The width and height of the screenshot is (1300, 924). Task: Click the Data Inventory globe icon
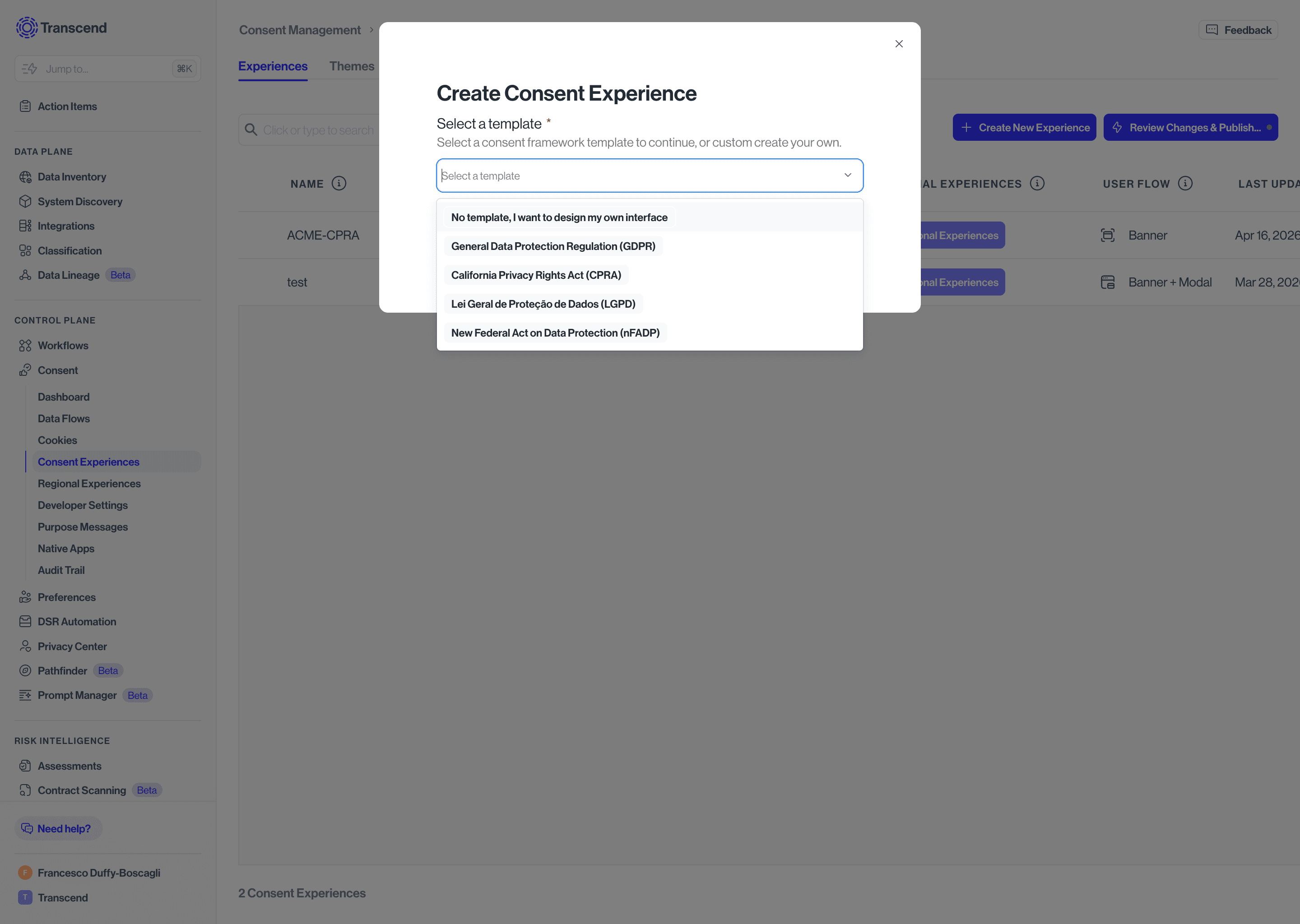point(25,177)
